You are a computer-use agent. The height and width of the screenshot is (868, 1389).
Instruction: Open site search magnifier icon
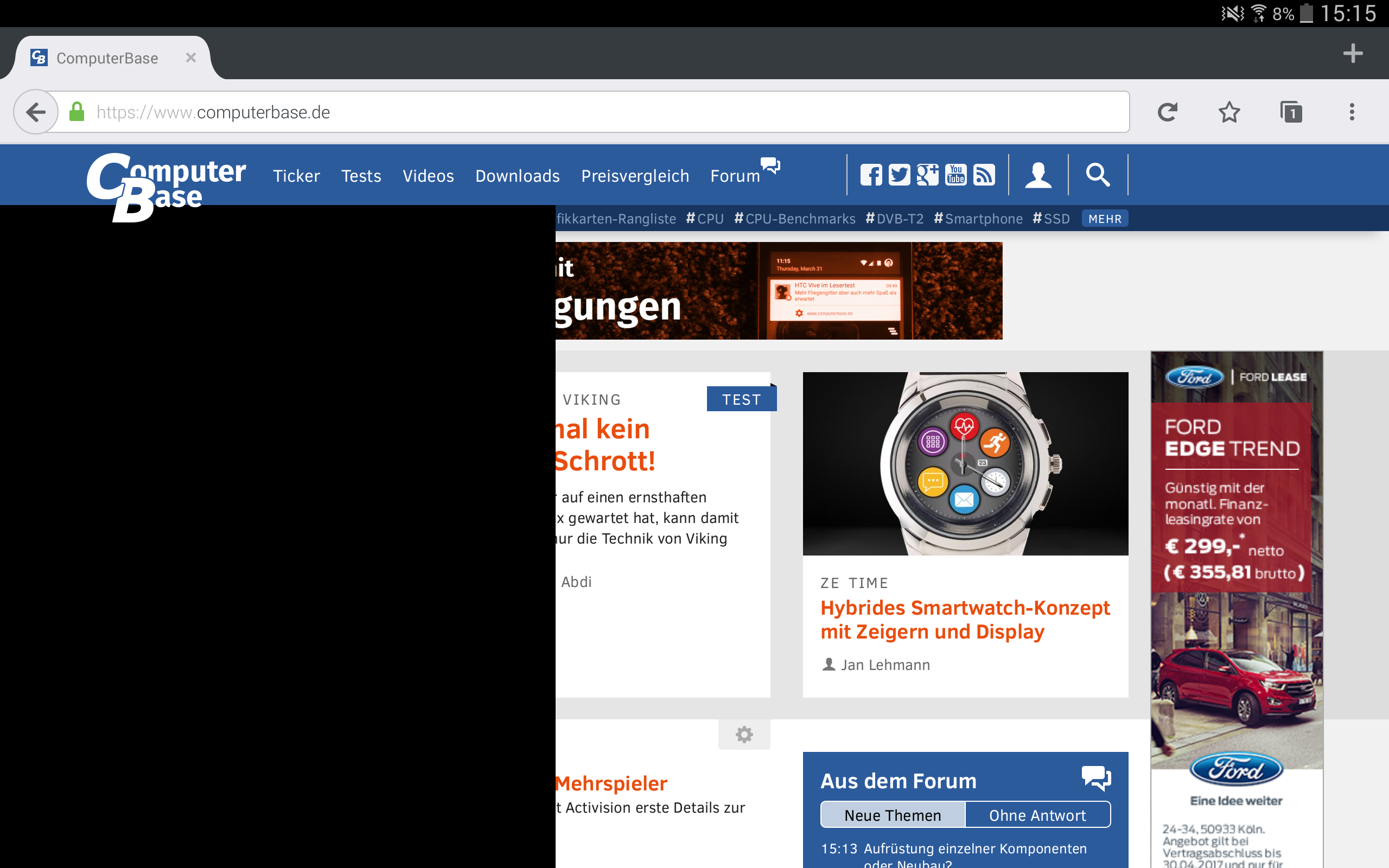[x=1098, y=175]
